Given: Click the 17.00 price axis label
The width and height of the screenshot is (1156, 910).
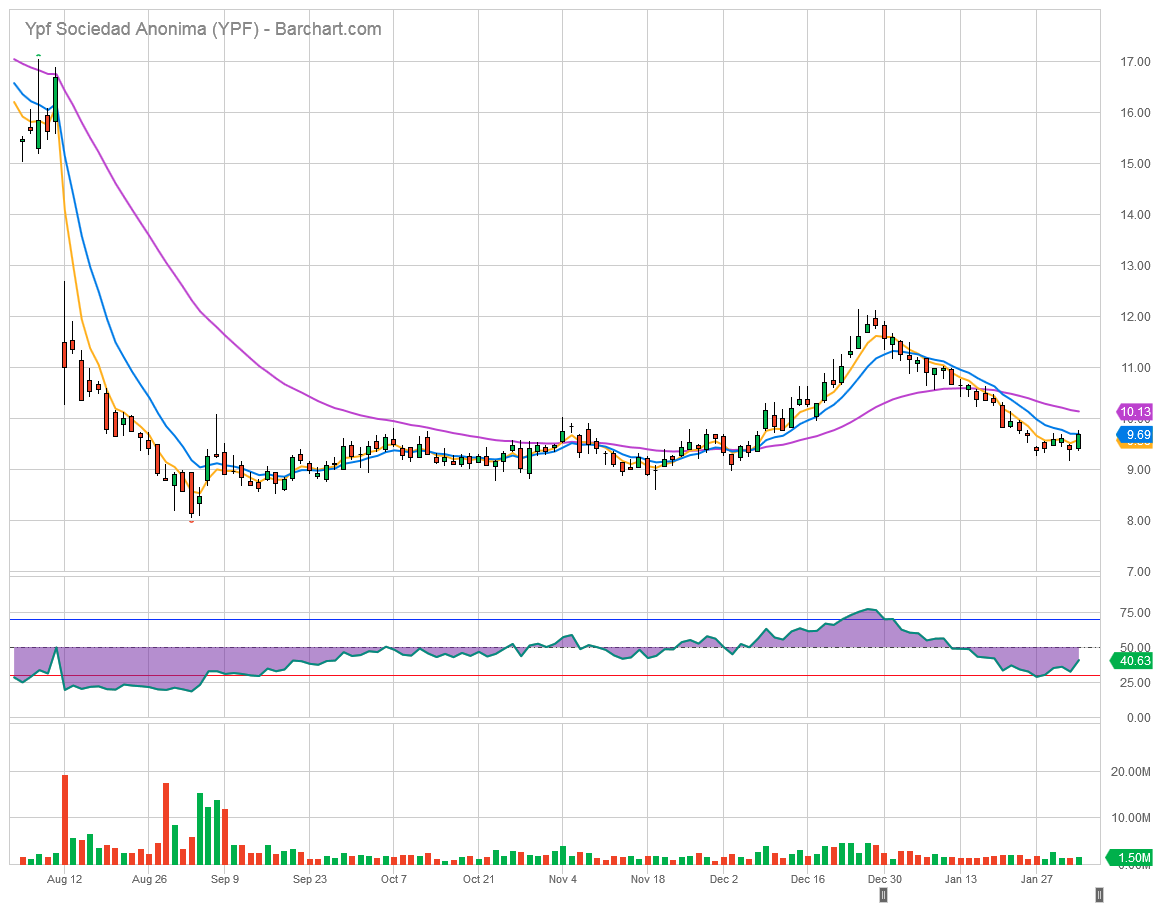Looking at the screenshot, I should [x=1135, y=62].
